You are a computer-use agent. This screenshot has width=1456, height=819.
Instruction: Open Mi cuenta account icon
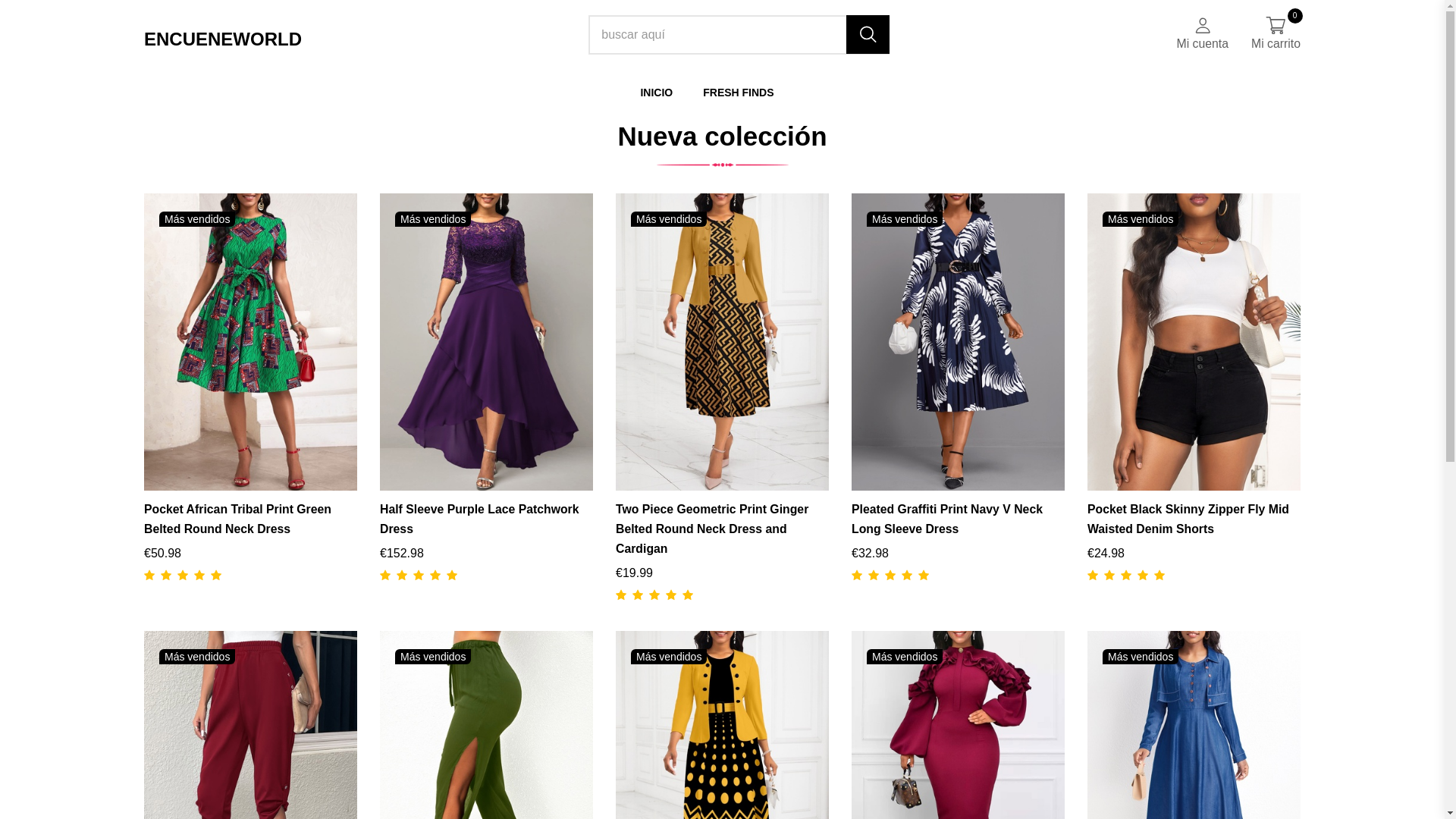tap(1202, 34)
